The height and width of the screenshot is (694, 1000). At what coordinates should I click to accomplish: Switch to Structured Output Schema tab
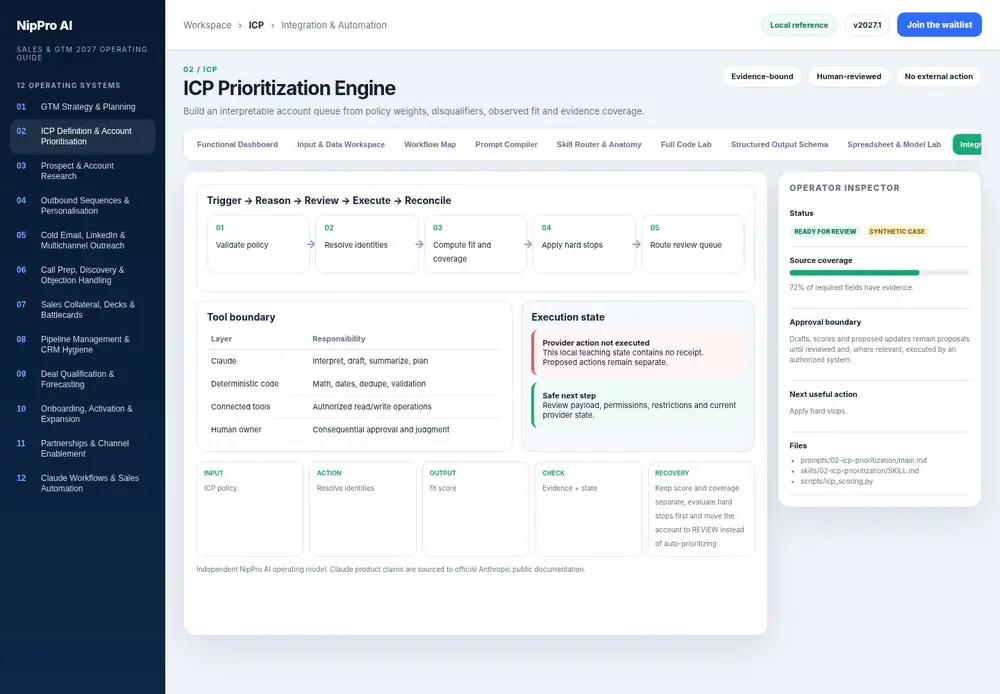click(779, 144)
